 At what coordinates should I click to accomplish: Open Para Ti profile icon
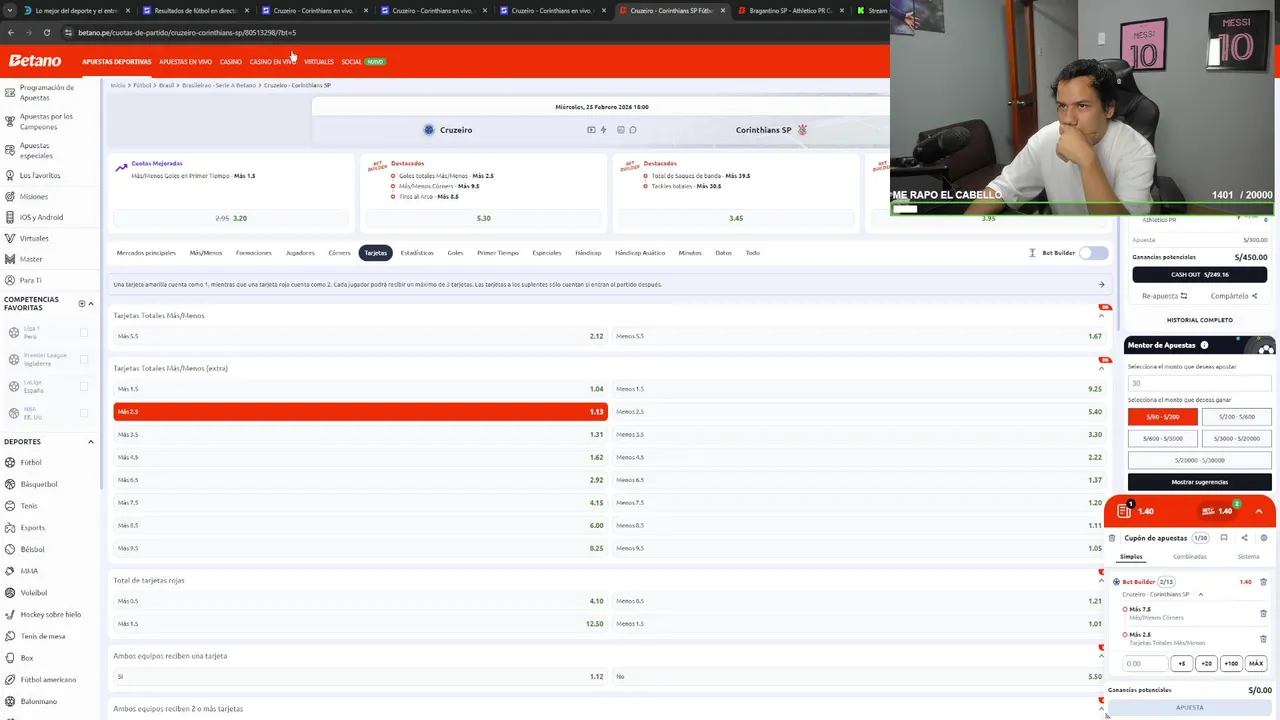pyautogui.click(x=9, y=281)
